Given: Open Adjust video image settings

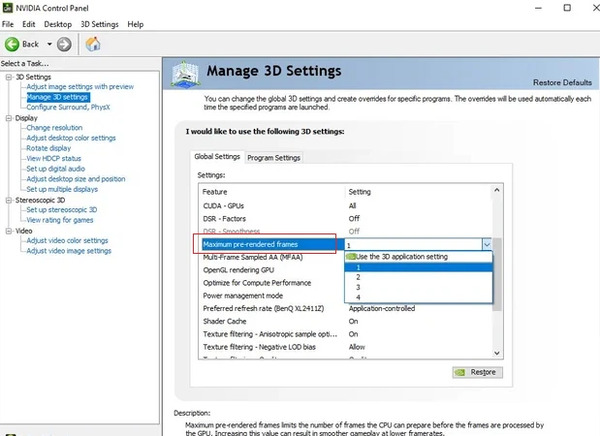Looking at the screenshot, I should coord(69,251).
